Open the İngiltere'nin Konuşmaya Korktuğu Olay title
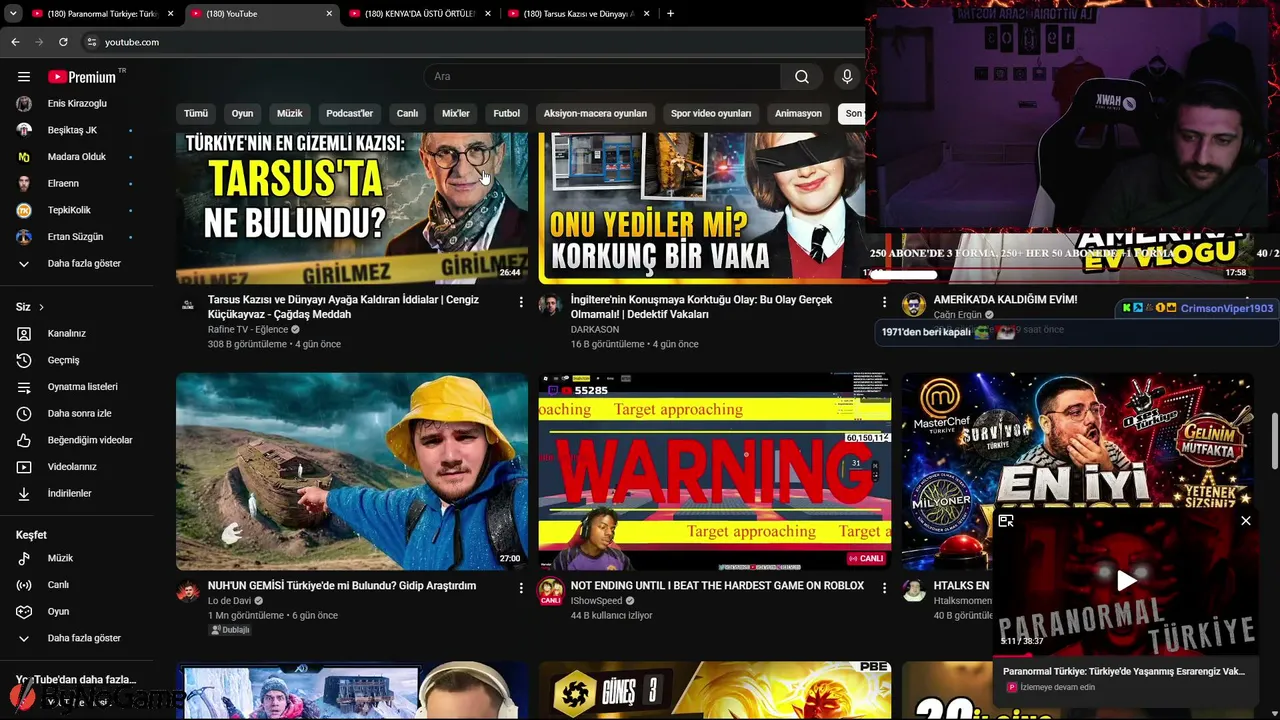The width and height of the screenshot is (1280, 720). (x=701, y=307)
